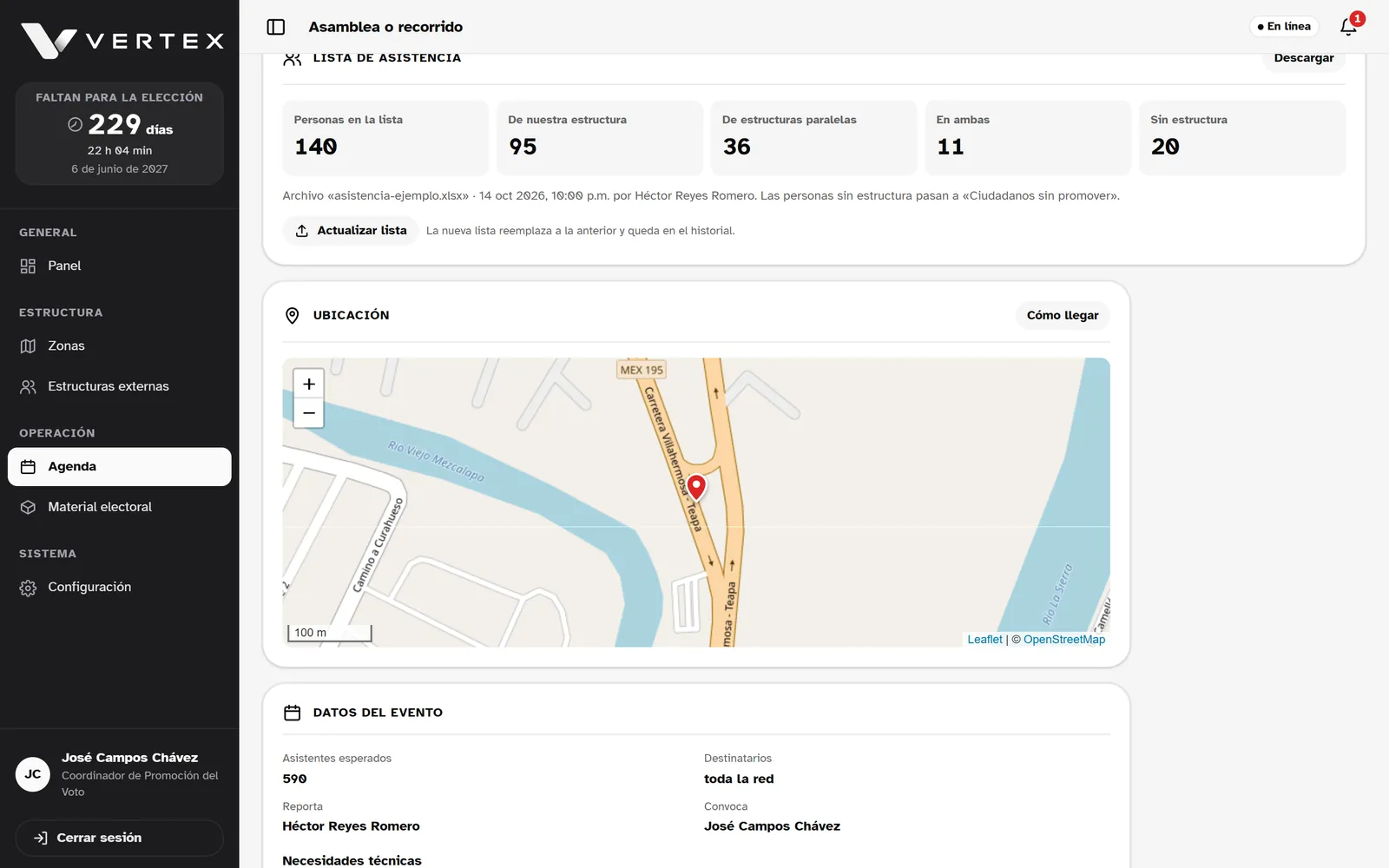Click the countdown clock icon

coord(76,125)
